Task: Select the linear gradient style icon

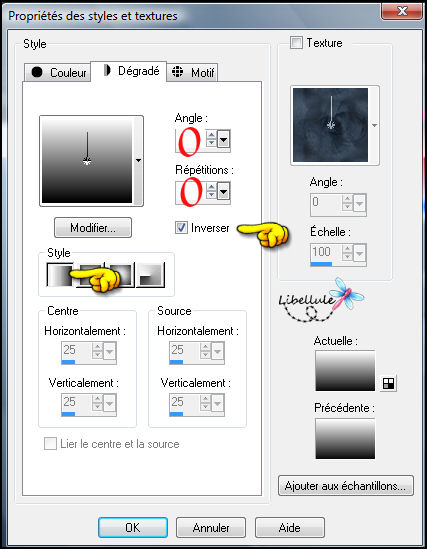Action: 60,275
